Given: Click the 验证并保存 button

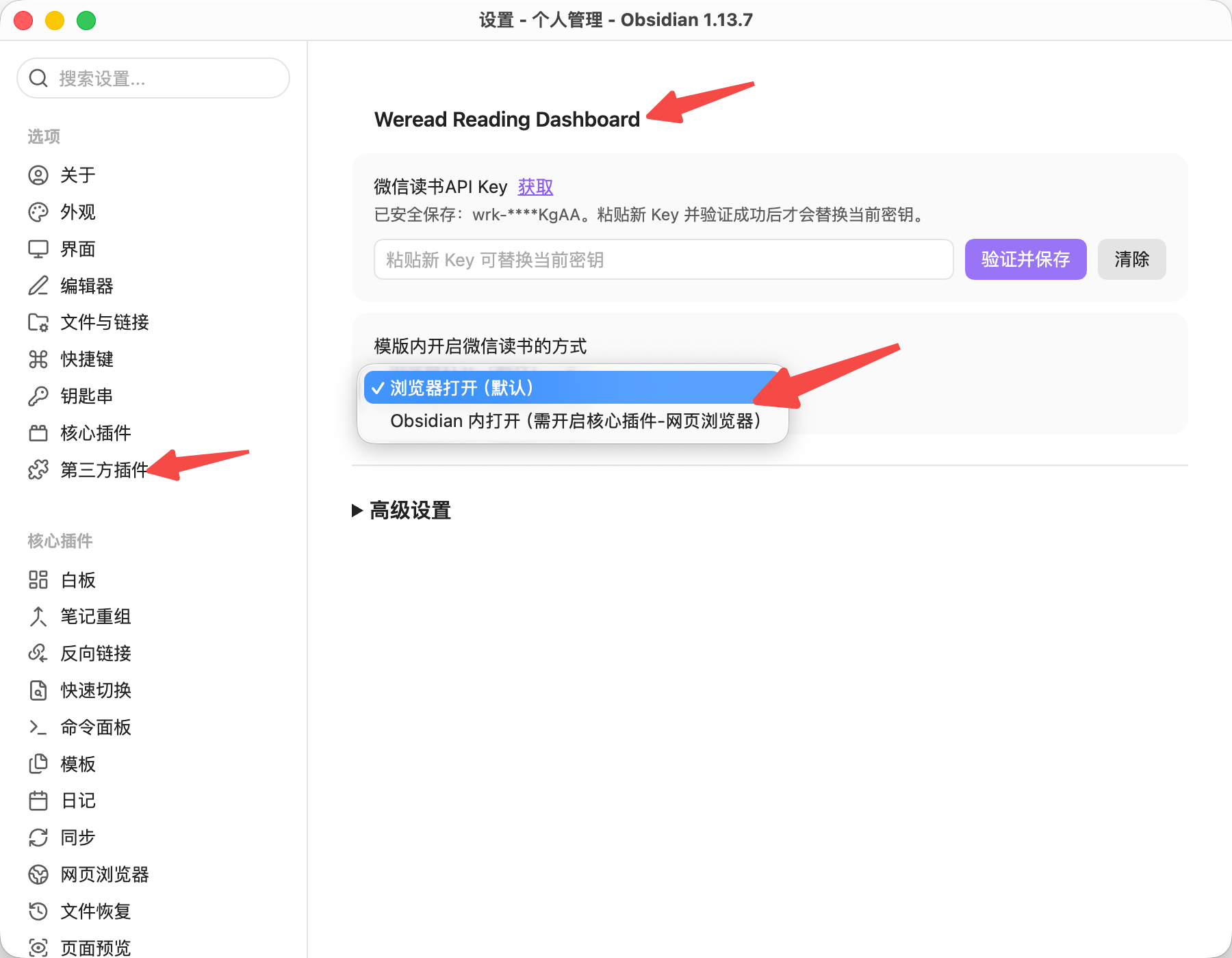Looking at the screenshot, I should click(1025, 259).
